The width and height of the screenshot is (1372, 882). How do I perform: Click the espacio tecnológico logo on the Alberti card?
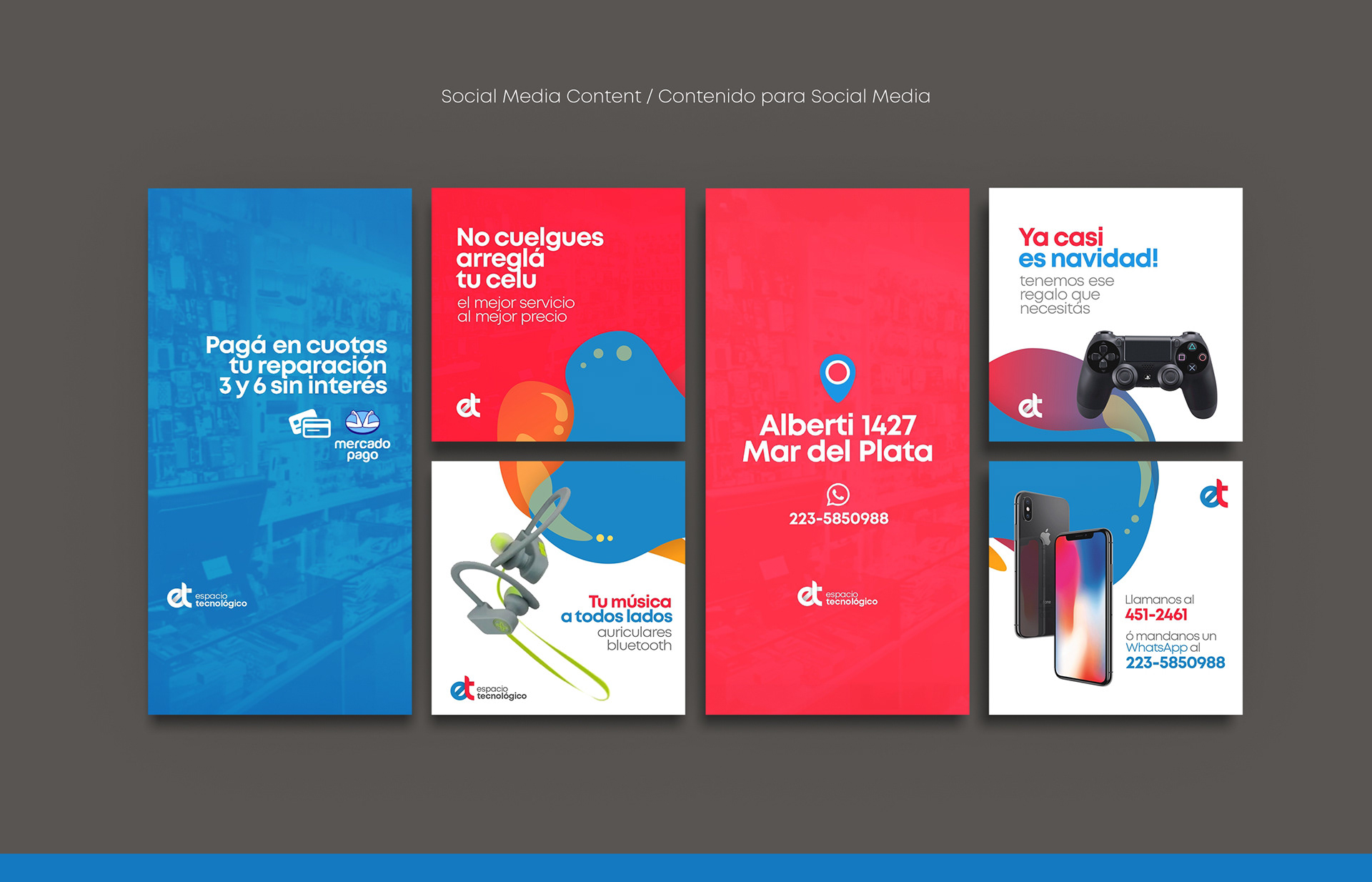[x=837, y=595]
